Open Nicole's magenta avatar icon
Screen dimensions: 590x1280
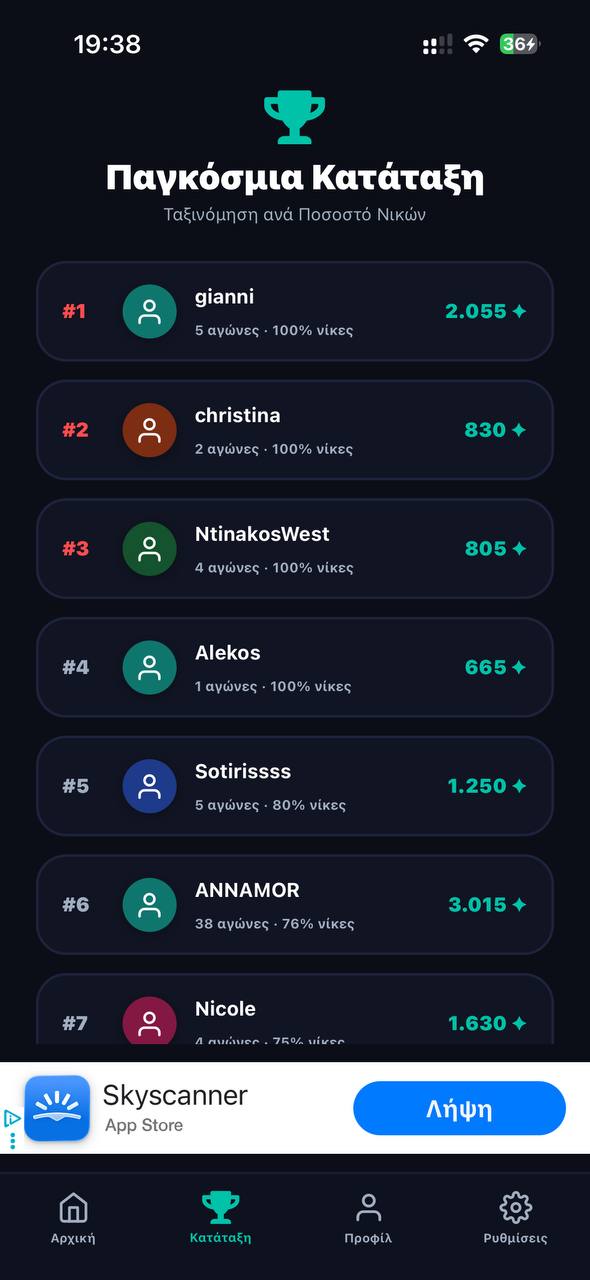[149, 1020]
